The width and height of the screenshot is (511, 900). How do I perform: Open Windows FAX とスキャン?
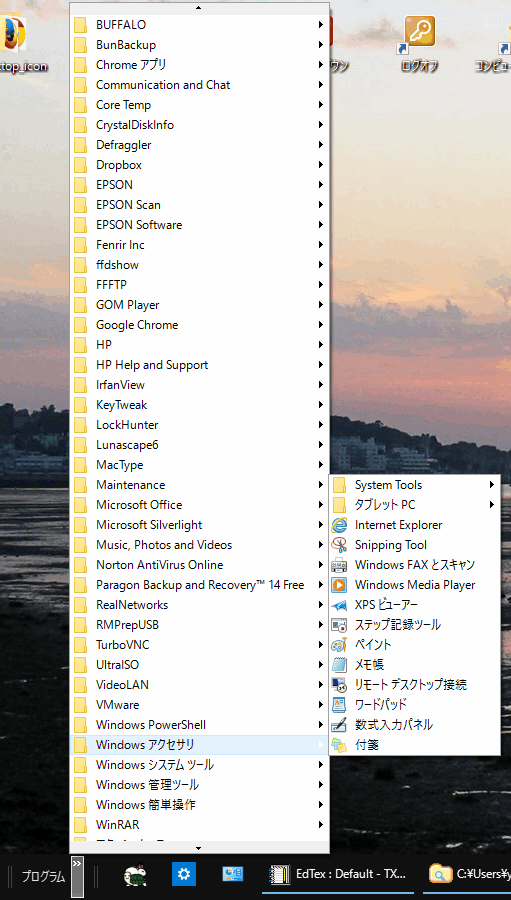415,565
